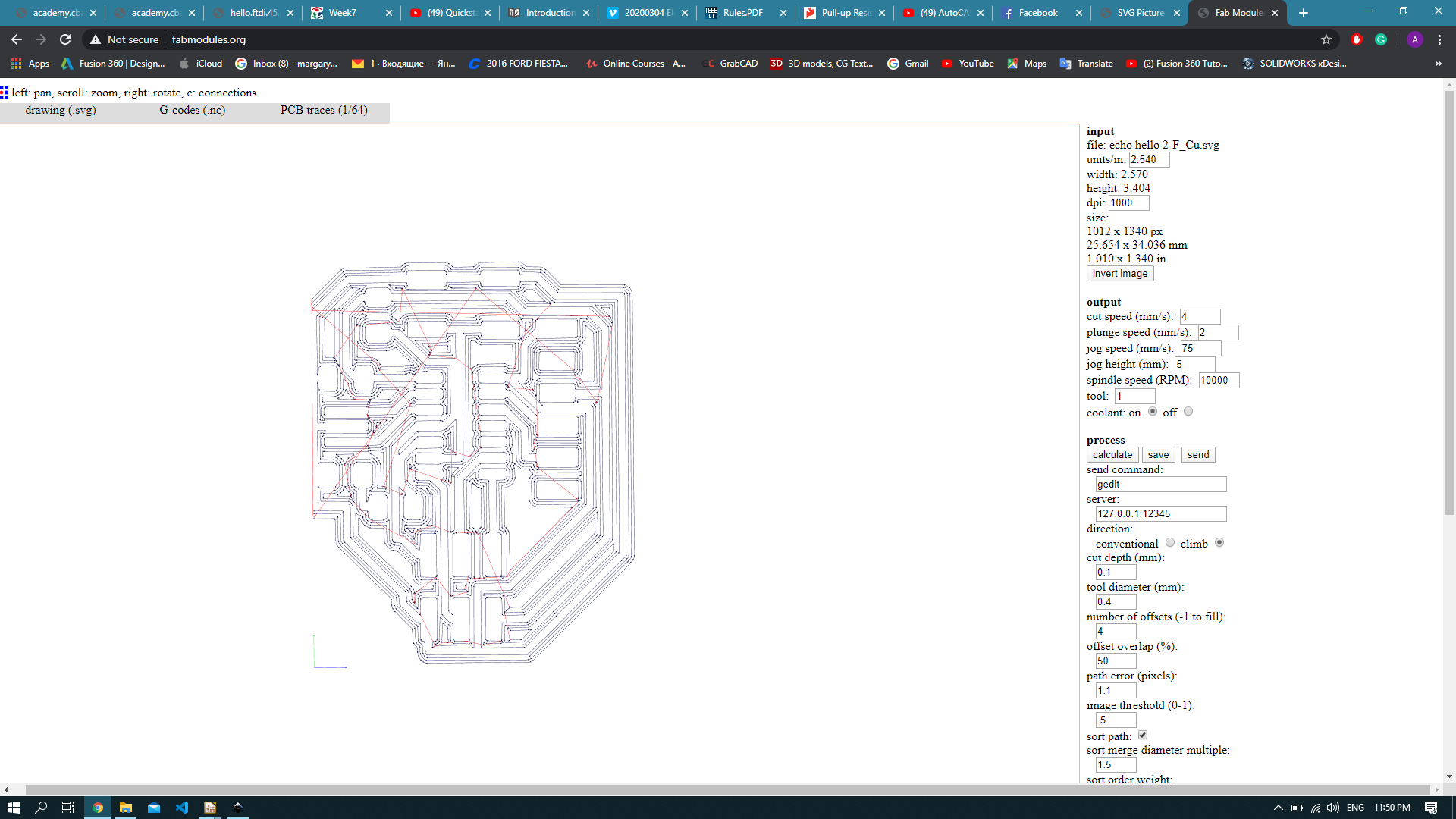Open the volume control in tray

1333,808
